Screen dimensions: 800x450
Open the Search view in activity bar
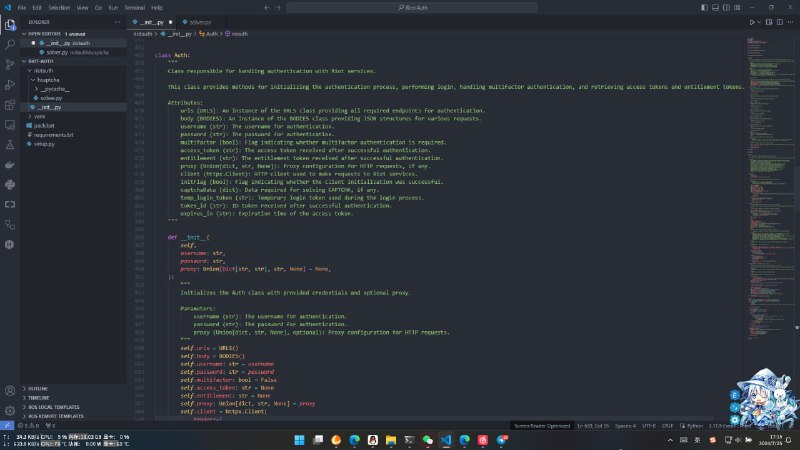coord(10,44)
